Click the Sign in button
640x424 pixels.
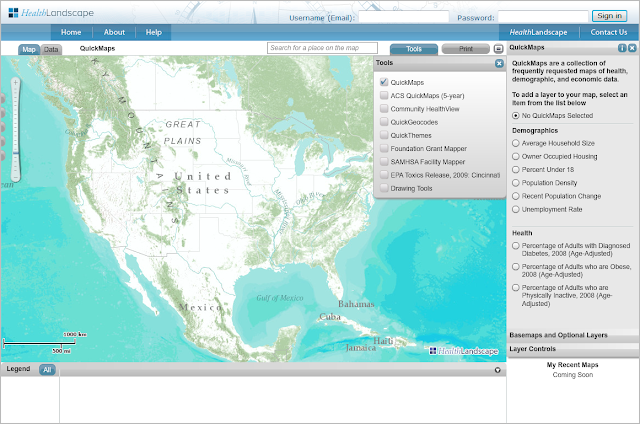[x=609, y=16]
